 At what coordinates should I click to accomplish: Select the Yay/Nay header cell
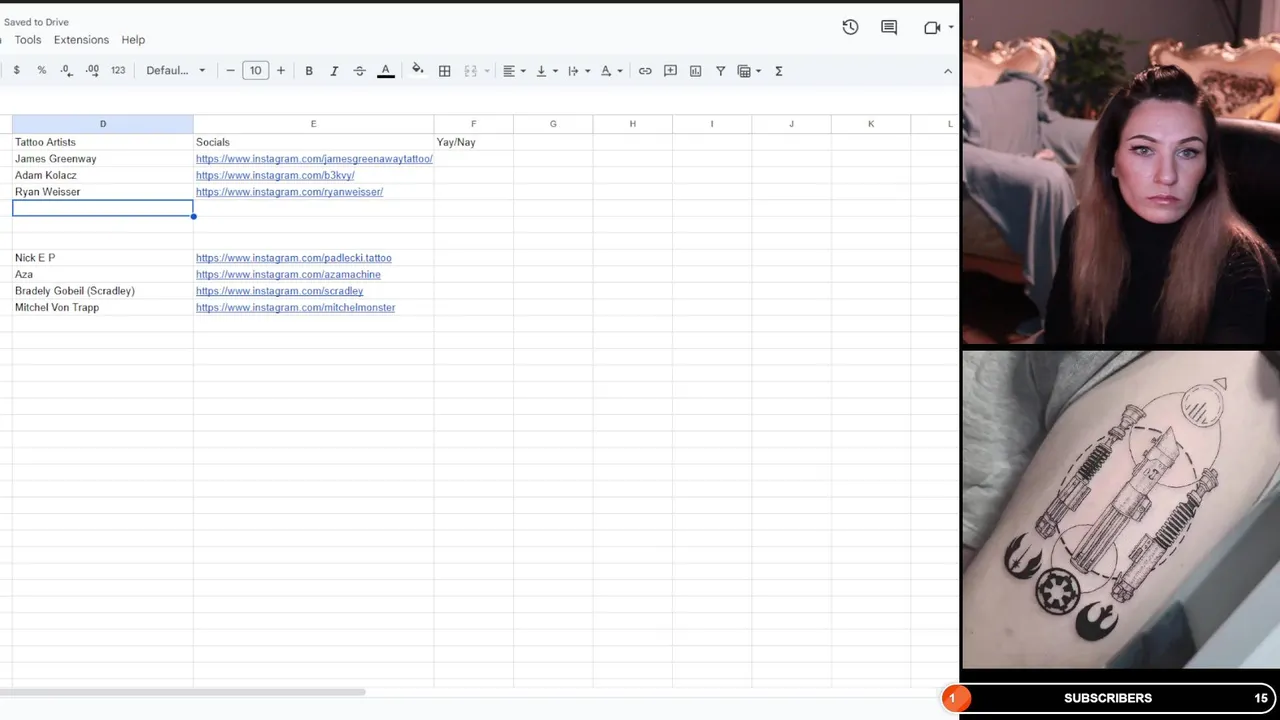pos(473,142)
